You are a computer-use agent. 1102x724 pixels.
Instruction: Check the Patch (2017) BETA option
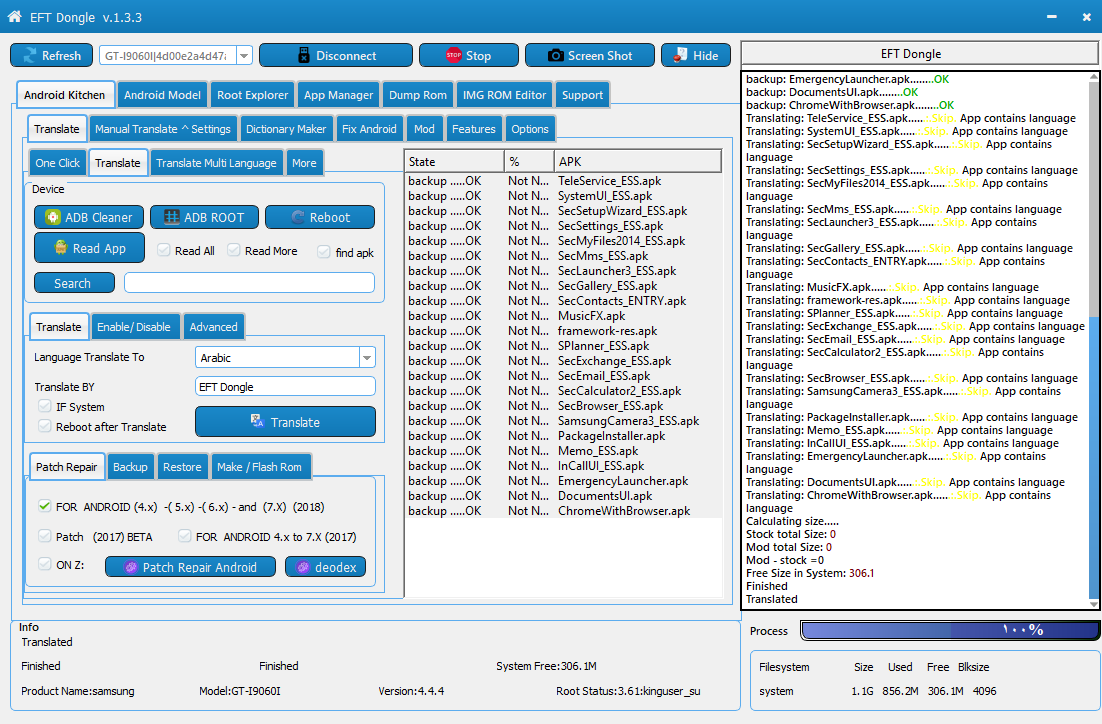click(45, 536)
